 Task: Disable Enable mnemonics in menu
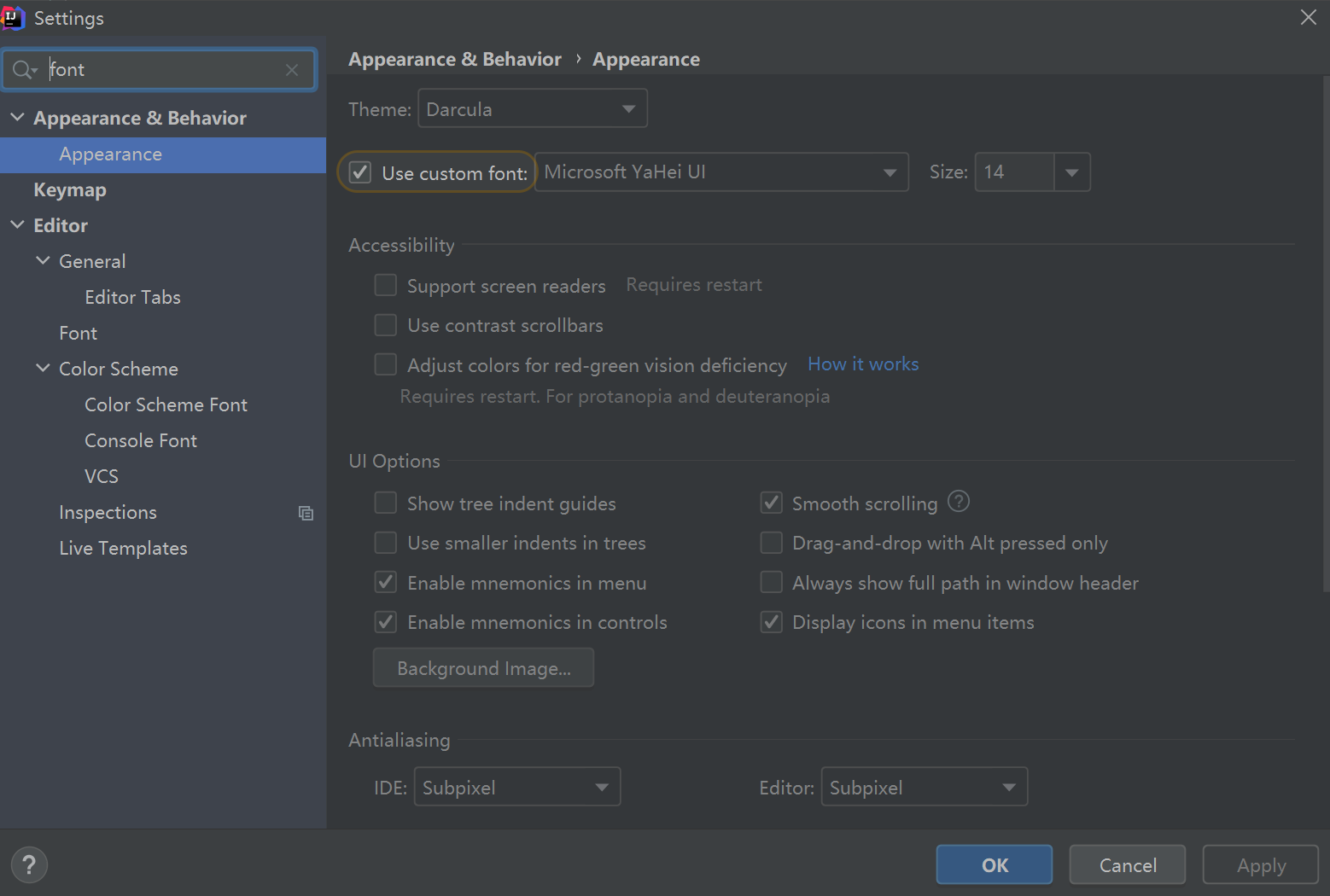(x=386, y=582)
